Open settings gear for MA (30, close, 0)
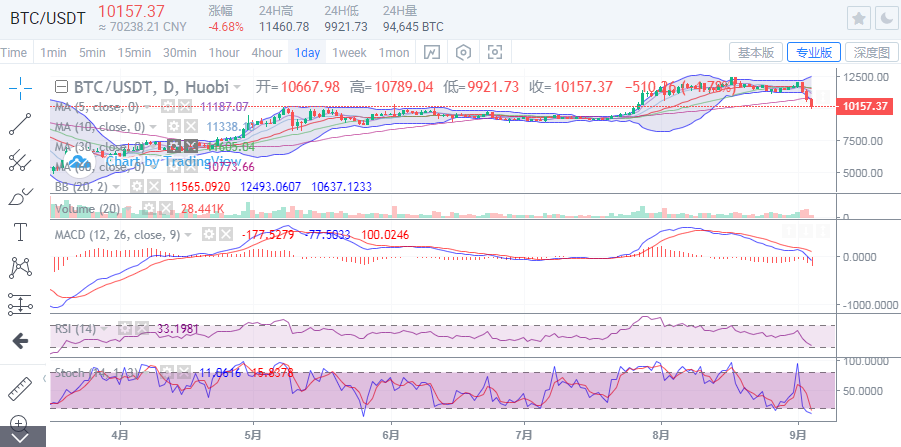The image size is (901, 447). 174,147
